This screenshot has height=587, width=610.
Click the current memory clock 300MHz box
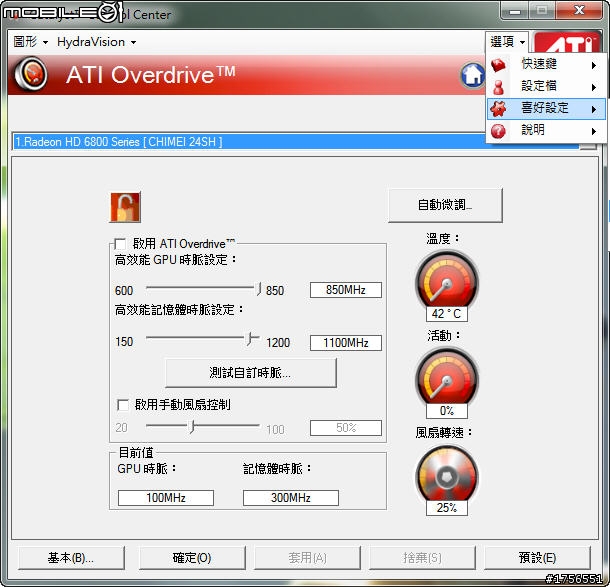291,498
